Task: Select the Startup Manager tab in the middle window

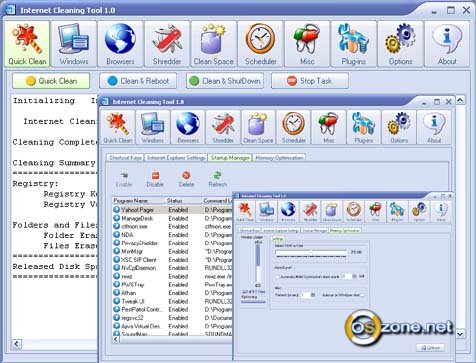Action: tap(230, 158)
